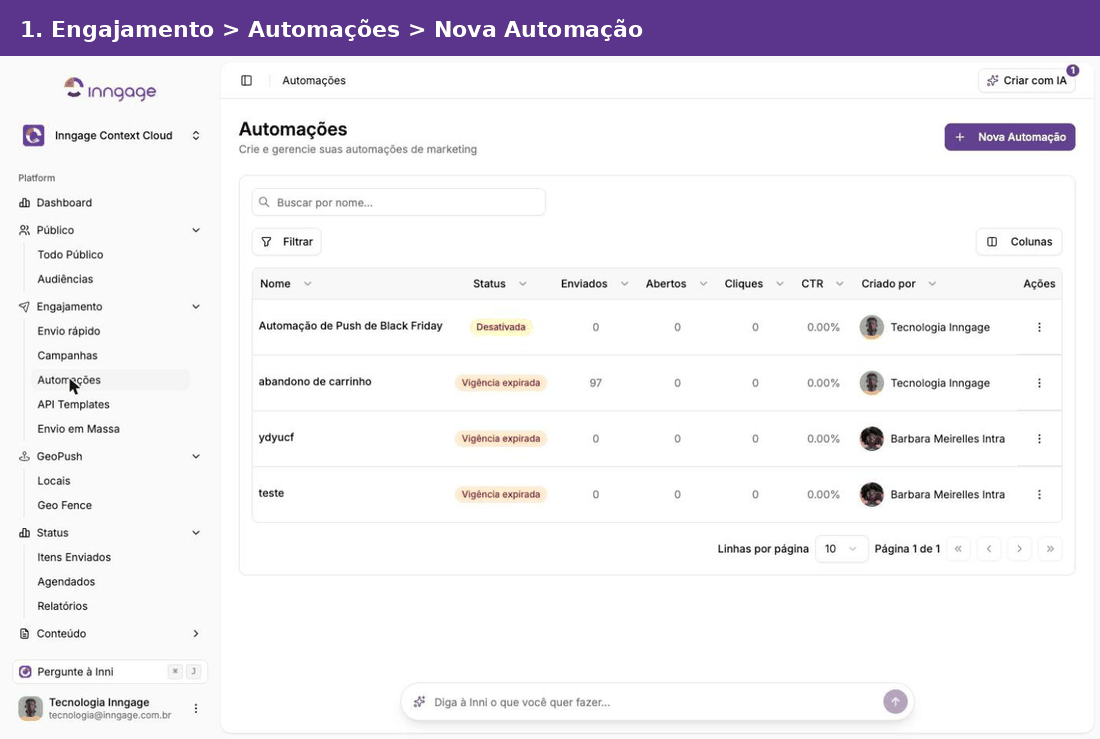Open Locais in sidebar
The height and width of the screenshot is (739, 1100).
coord(54,481)
